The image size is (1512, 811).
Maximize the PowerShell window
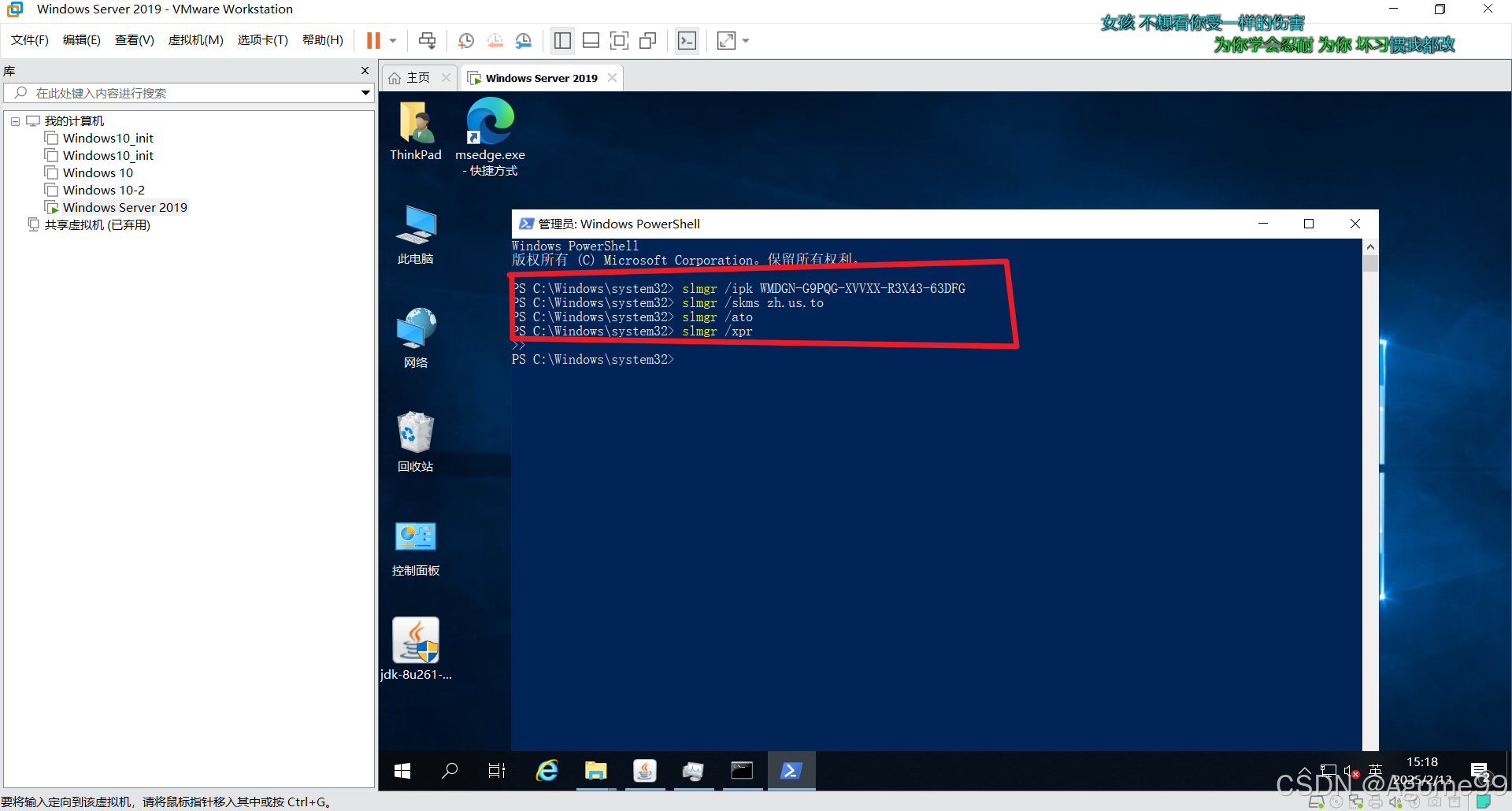coord(1309,224)
